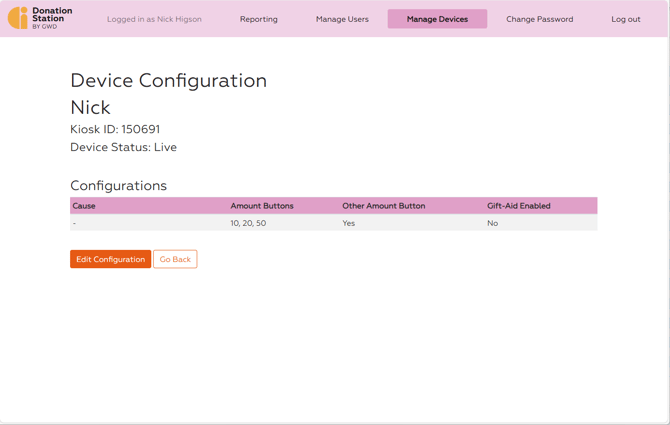Open the Change Password page

[x=539, y=19]
